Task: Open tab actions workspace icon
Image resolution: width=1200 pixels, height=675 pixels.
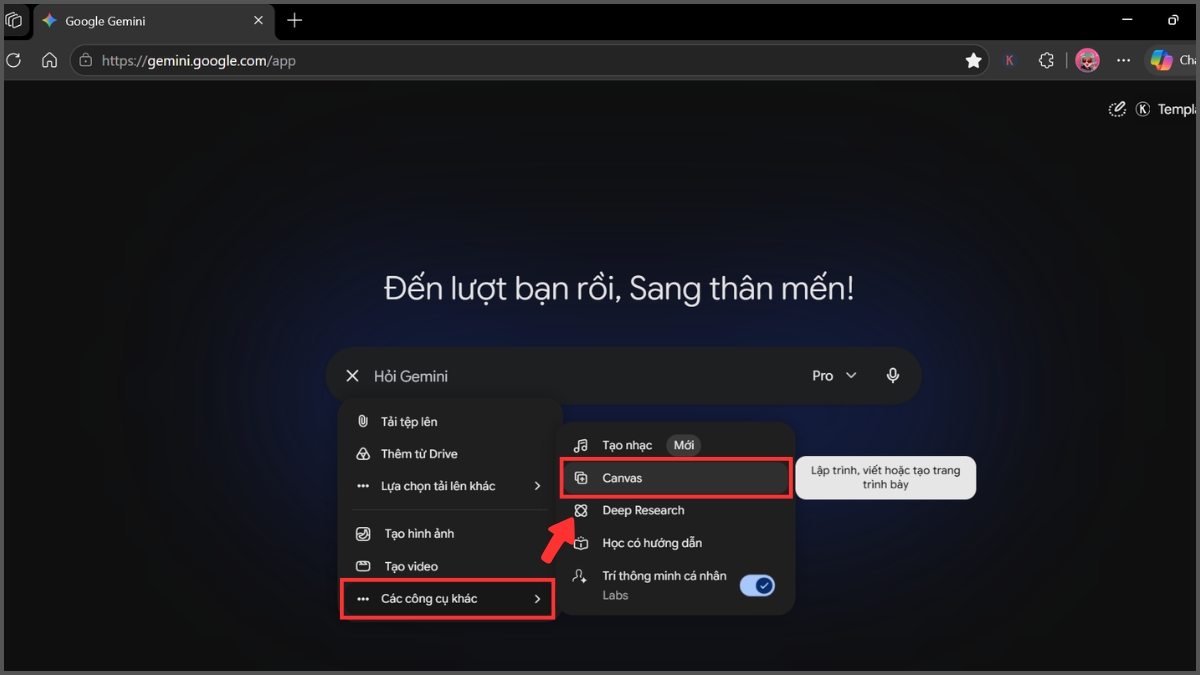Action: point(14,20)
